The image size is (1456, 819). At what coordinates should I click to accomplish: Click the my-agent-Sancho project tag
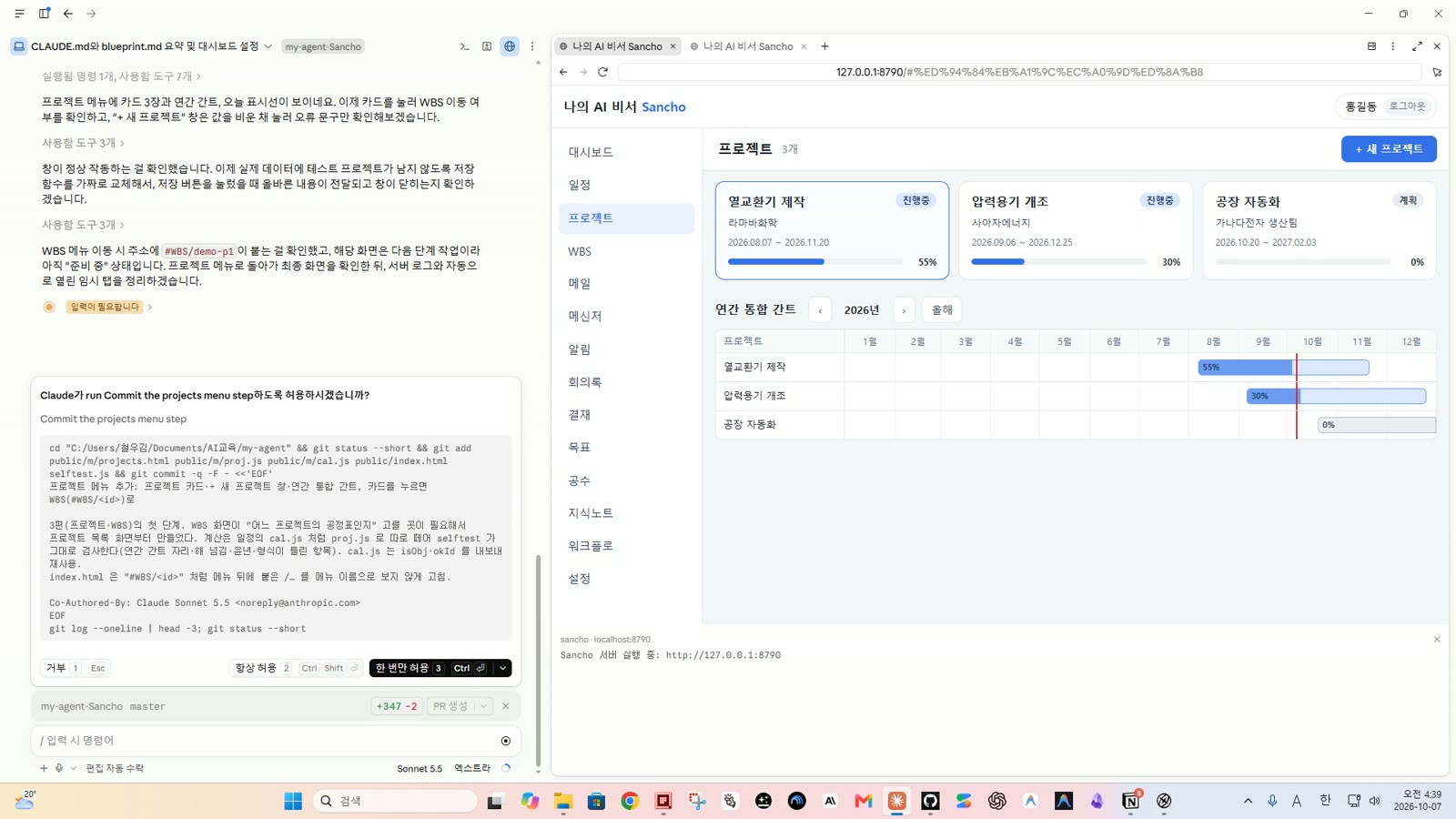(323, 46)
